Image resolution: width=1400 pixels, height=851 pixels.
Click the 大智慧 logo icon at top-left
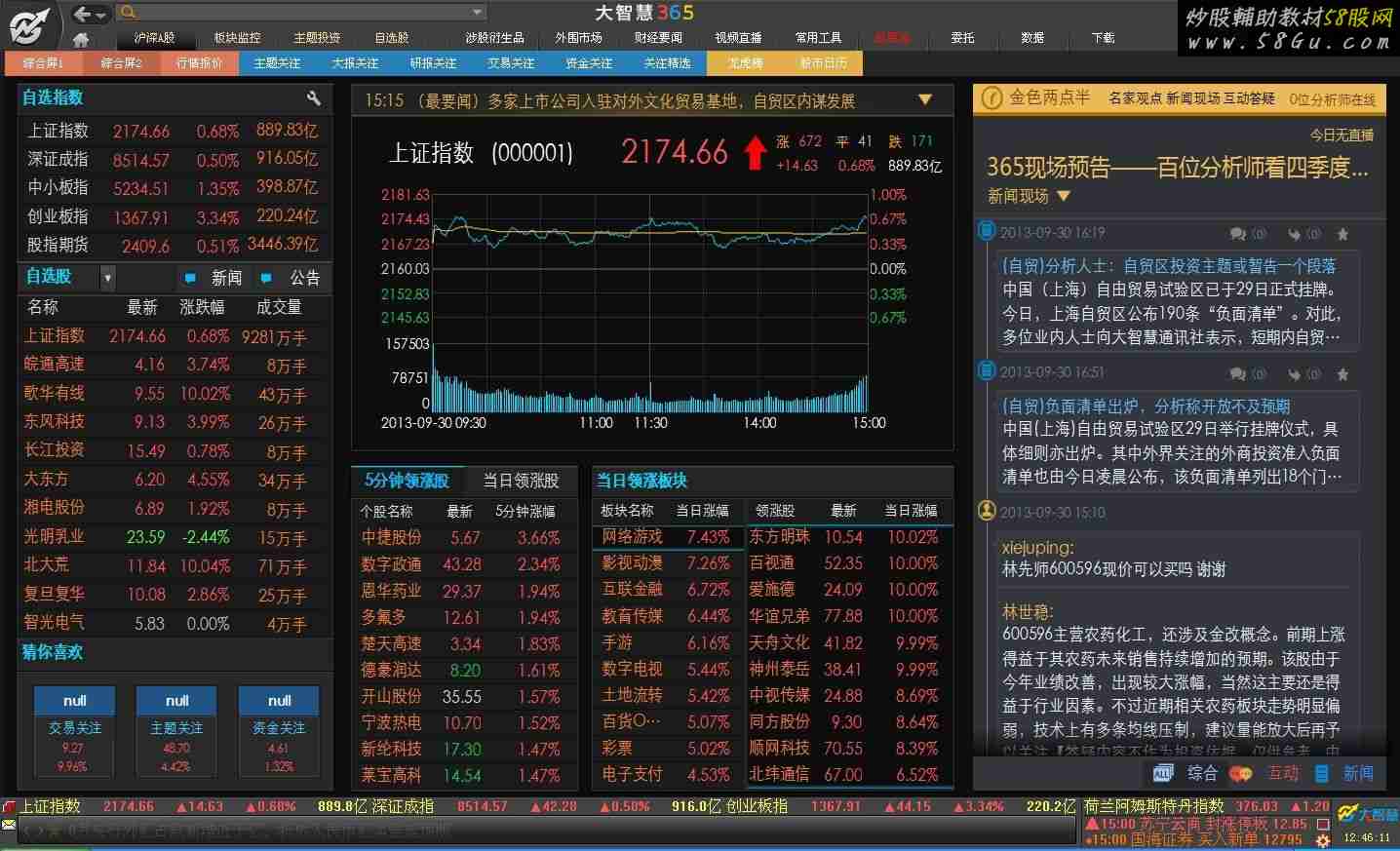(x=29, y=25)
